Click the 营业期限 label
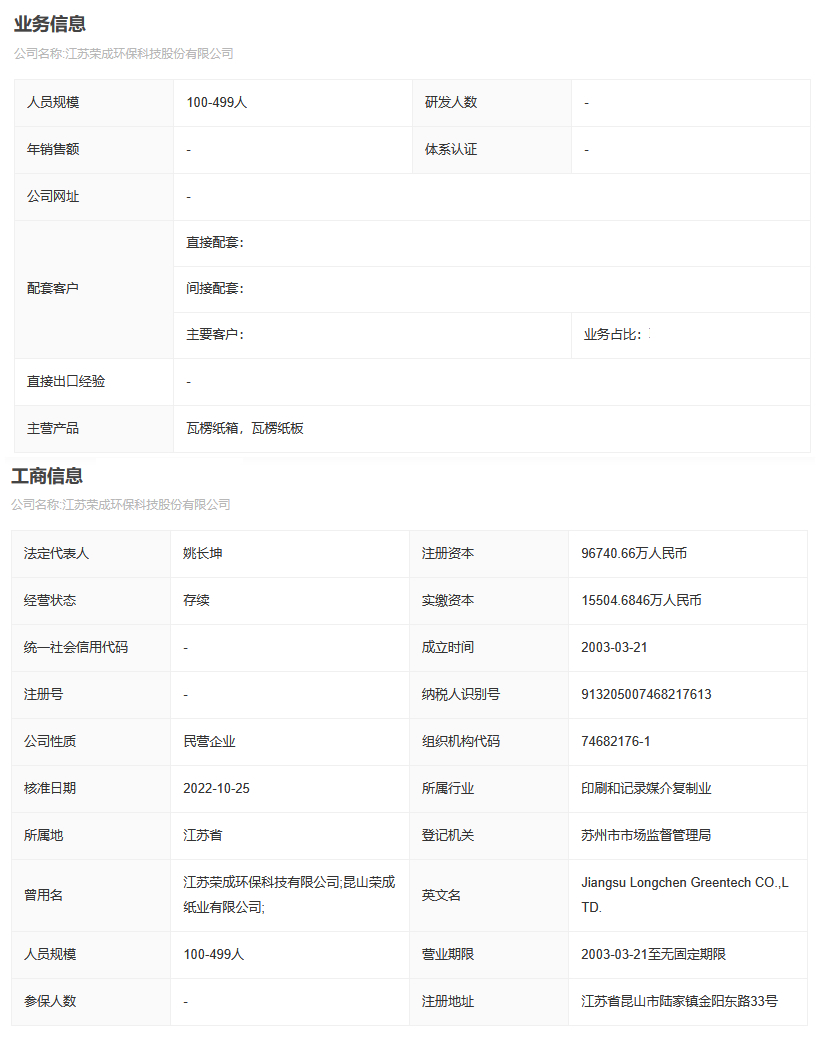This screenshot has width=826, height=1050. point(448,954)
